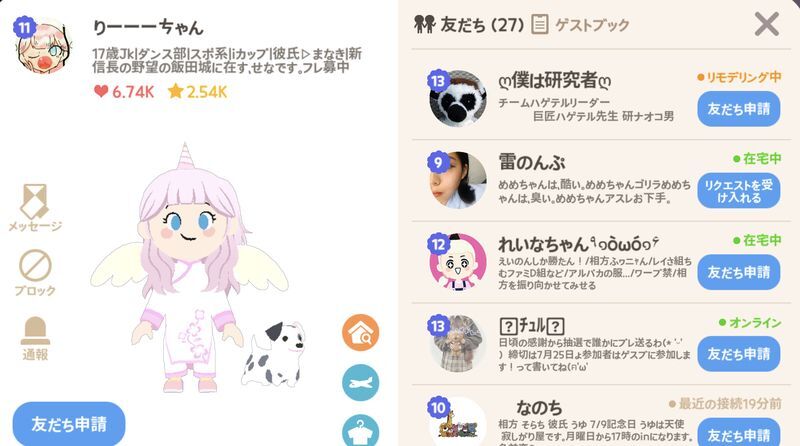Send friend request to れいなちゃん

739,272
